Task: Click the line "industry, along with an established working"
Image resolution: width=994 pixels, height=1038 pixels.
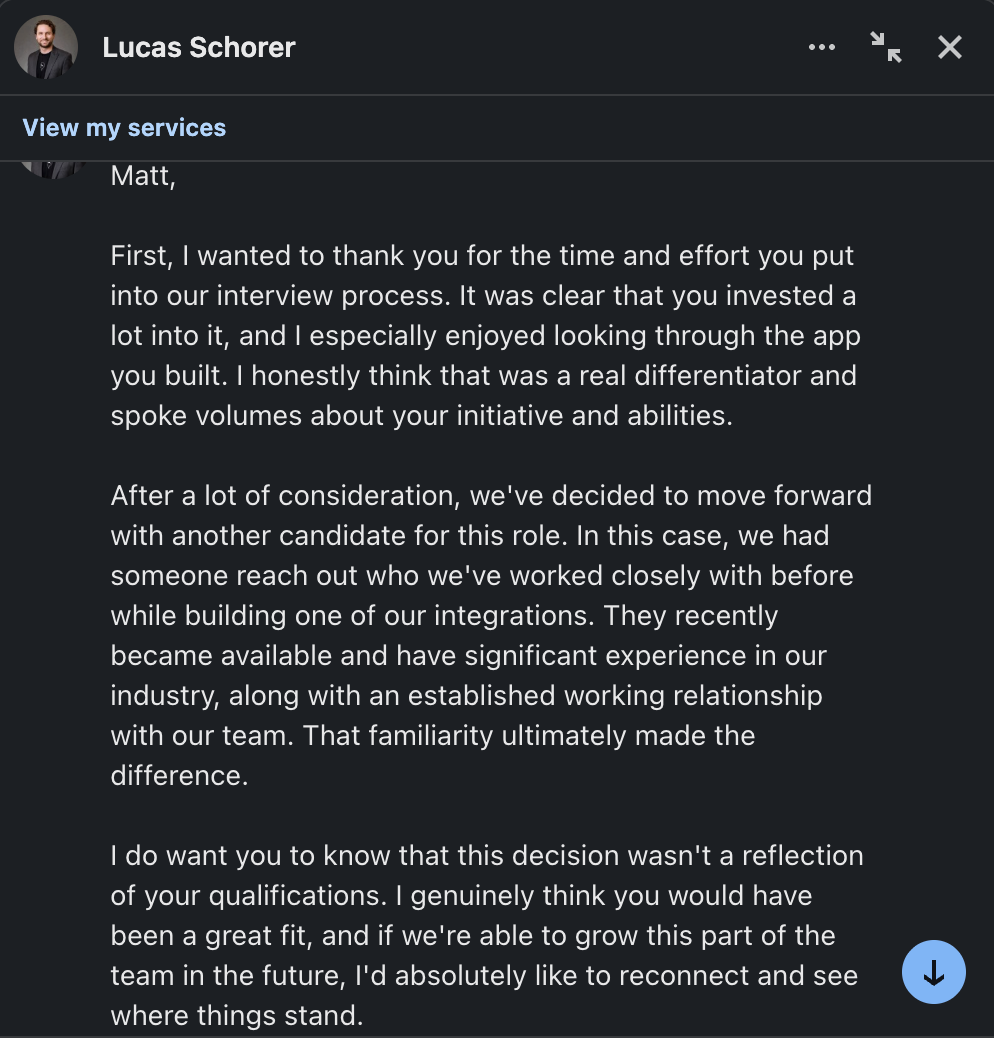Action: coord(467,696)
